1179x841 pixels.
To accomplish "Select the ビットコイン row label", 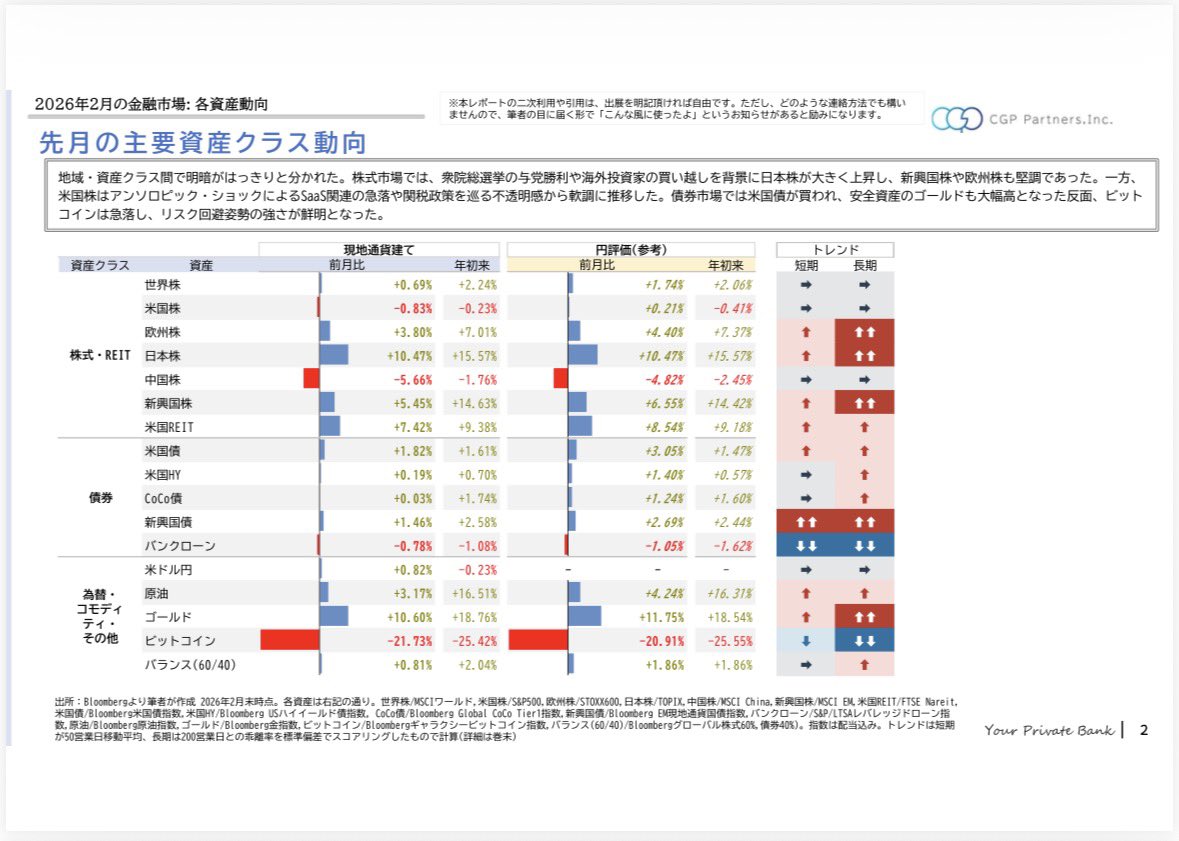I will click(180, 641).
